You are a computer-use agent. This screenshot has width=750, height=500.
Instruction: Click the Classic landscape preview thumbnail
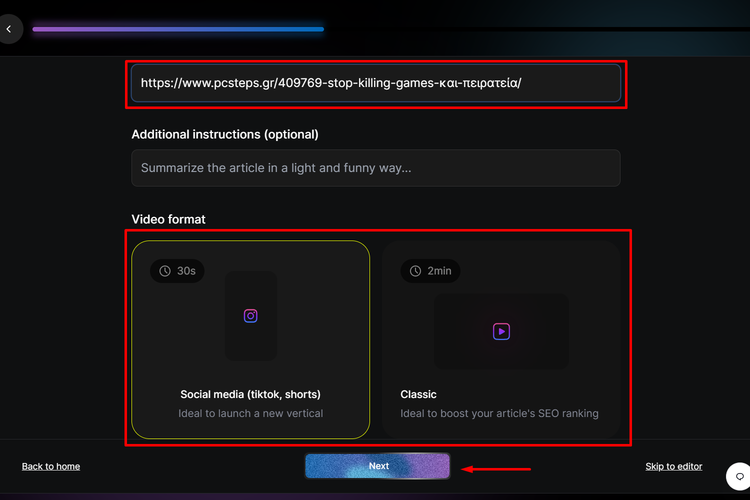[501, 331]
